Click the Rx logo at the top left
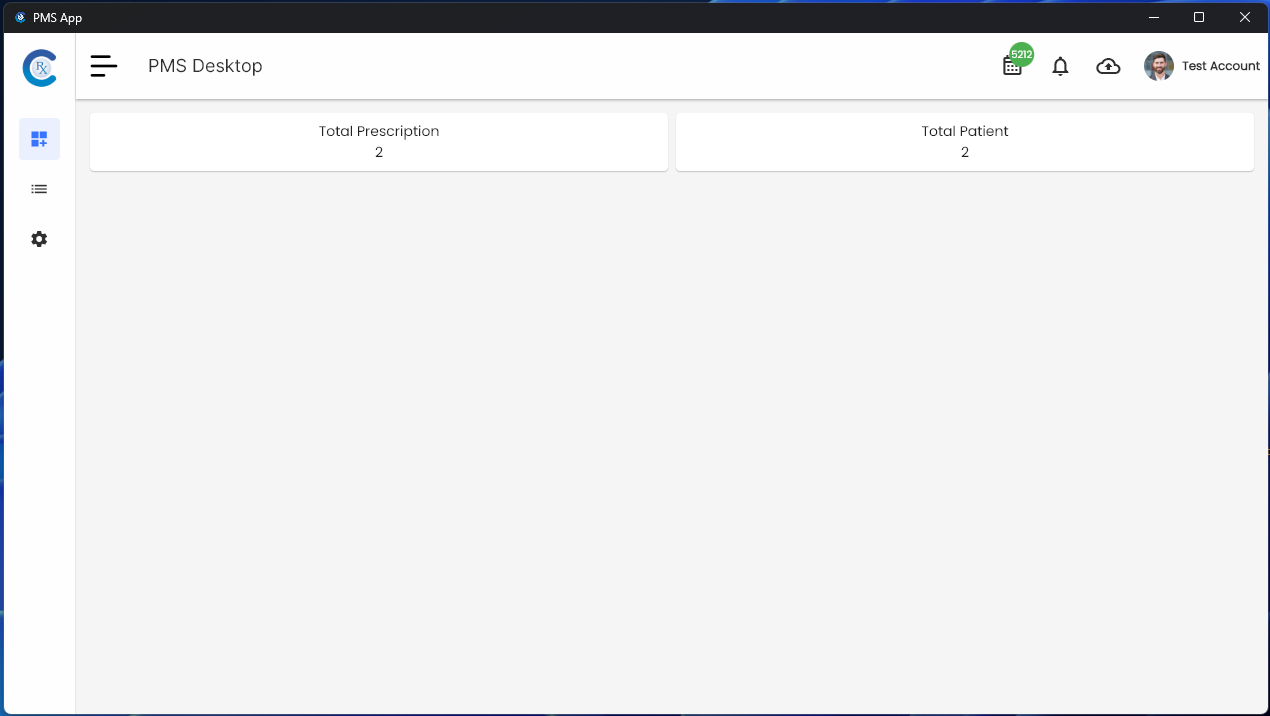The height and width of the screenshot is (716, 1270). coord(39,67)
